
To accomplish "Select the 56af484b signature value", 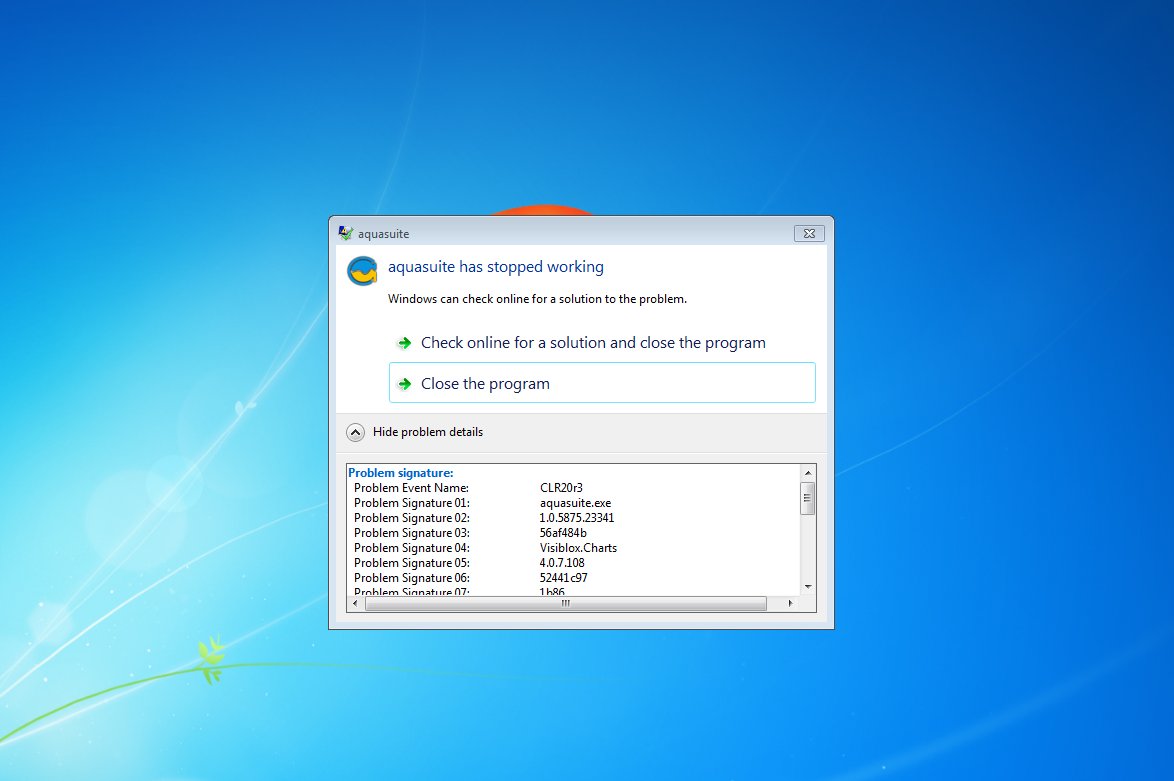I will coord(563,533).
